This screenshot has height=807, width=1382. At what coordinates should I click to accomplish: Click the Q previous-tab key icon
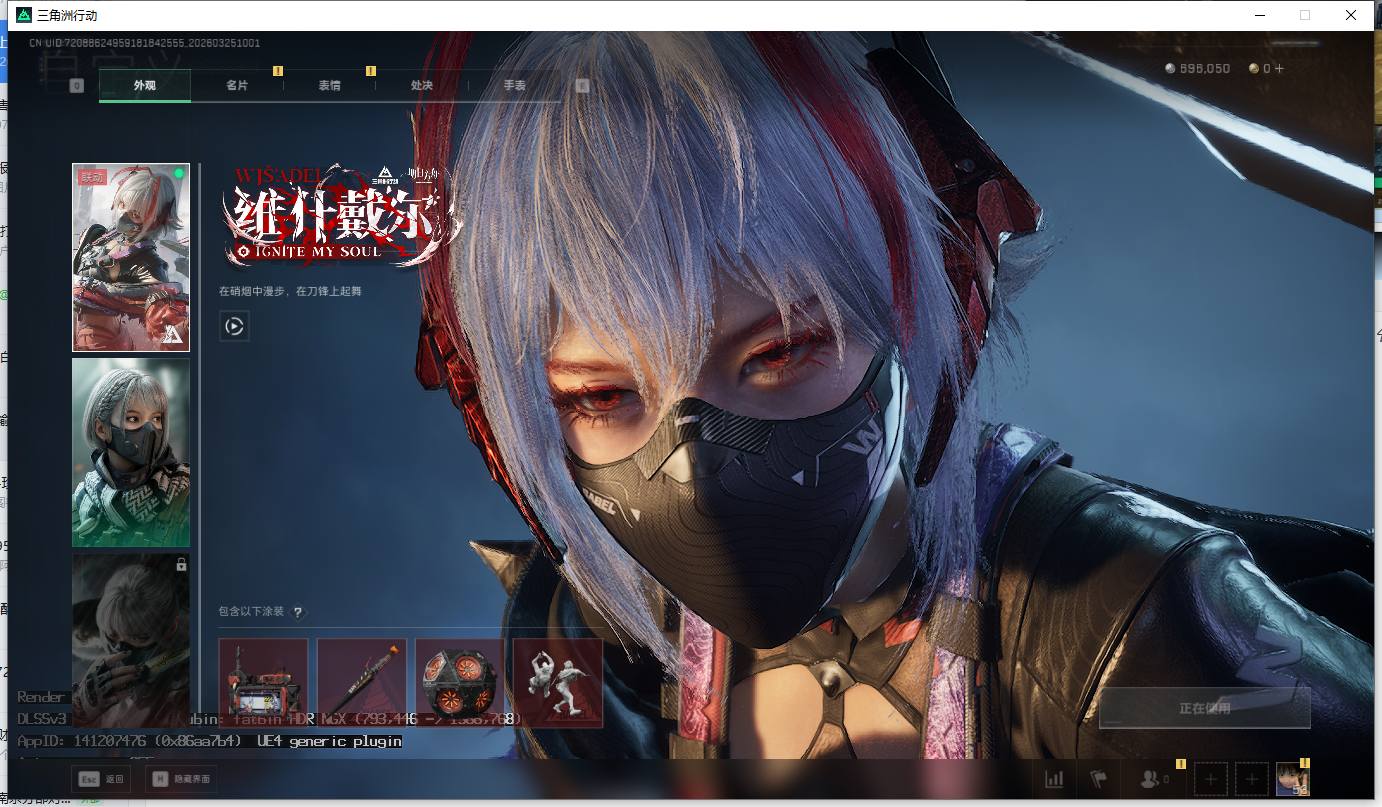pos(77,86)
